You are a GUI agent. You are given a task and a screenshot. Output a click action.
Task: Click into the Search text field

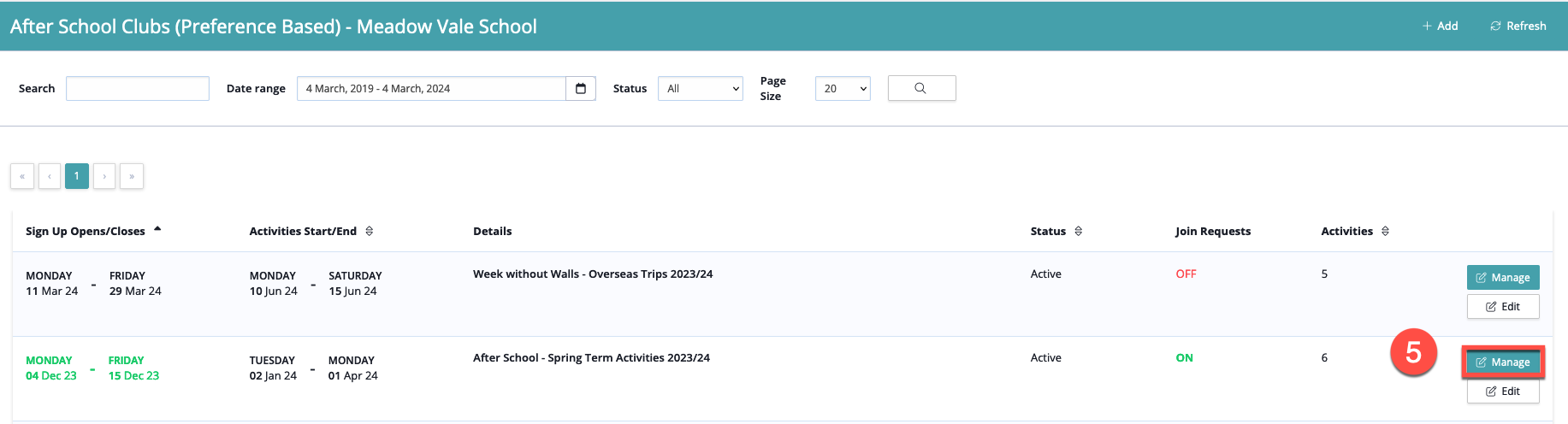click(x=138, y=88)
